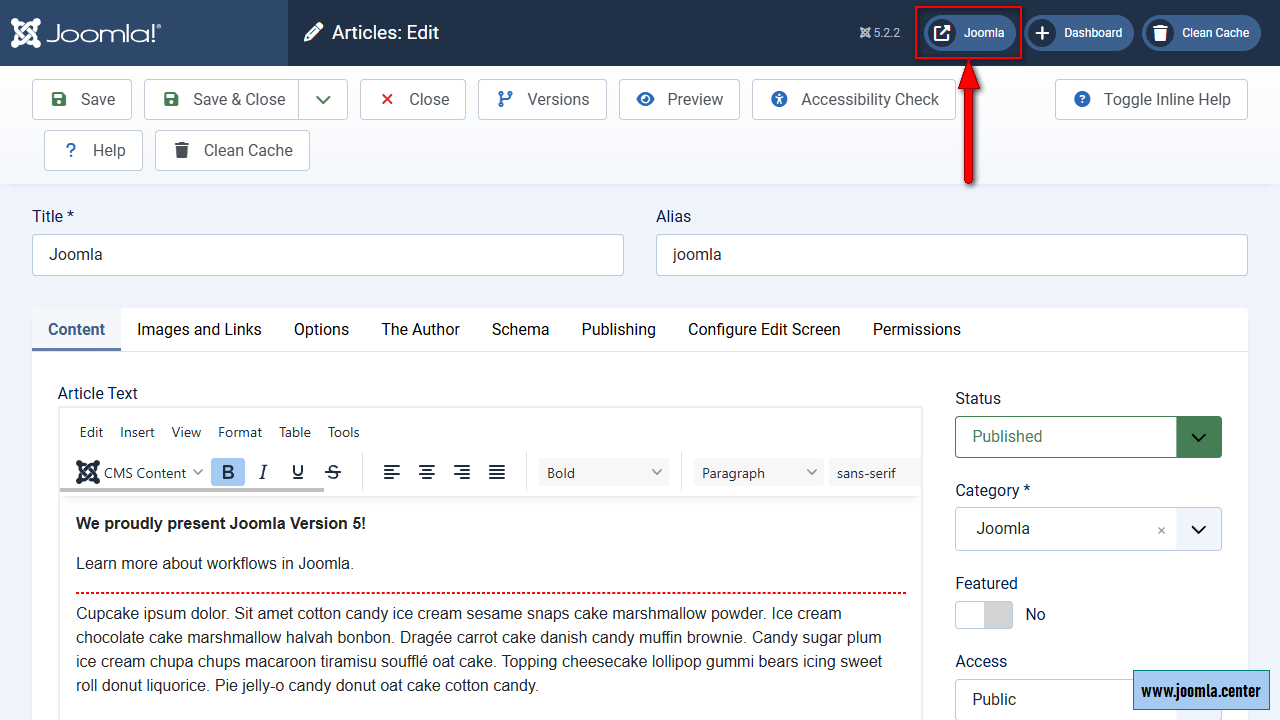Image resolution: width=1280 pixels, height=720 pixels.
Task: Open Configure Edit Screen tab
Action: click(764, 329)
